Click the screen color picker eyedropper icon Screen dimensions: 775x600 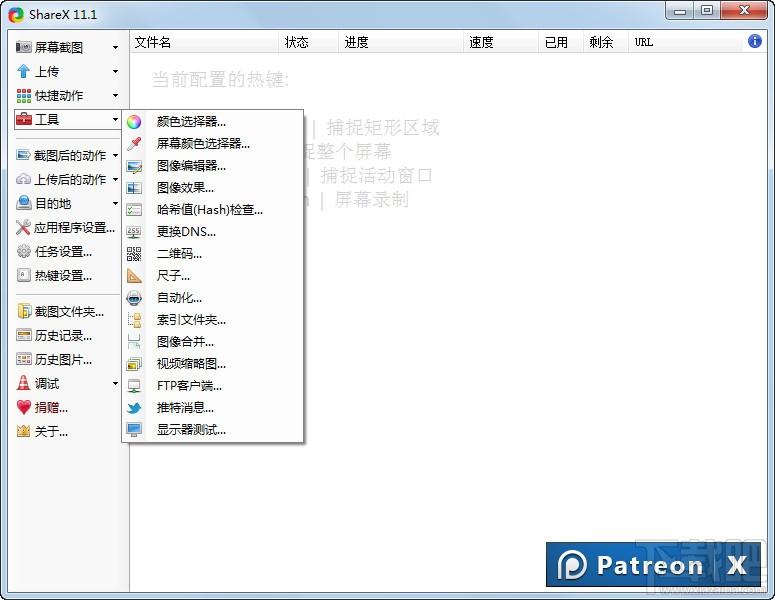pyautogui.click(x=134, y=144)
